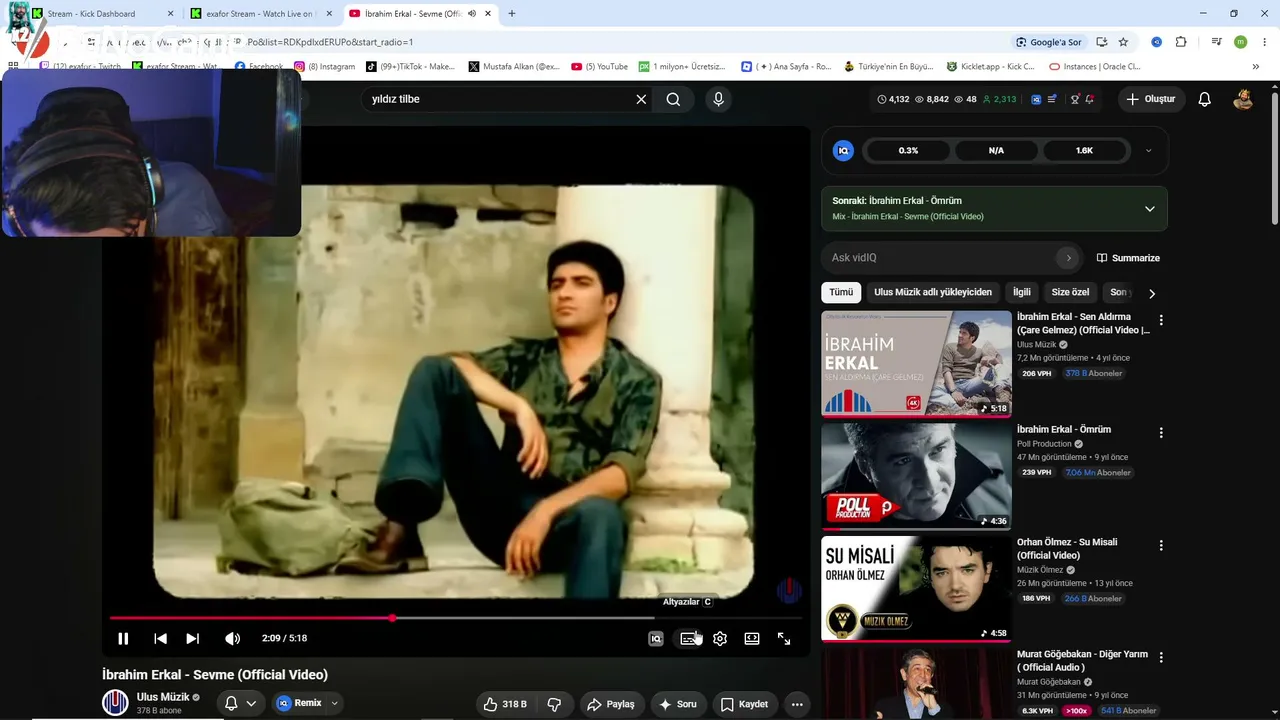This screenshot has height=720, width=1280.
Task: Open more options for 'Sen Aldırma' video
Action: 1161,321
